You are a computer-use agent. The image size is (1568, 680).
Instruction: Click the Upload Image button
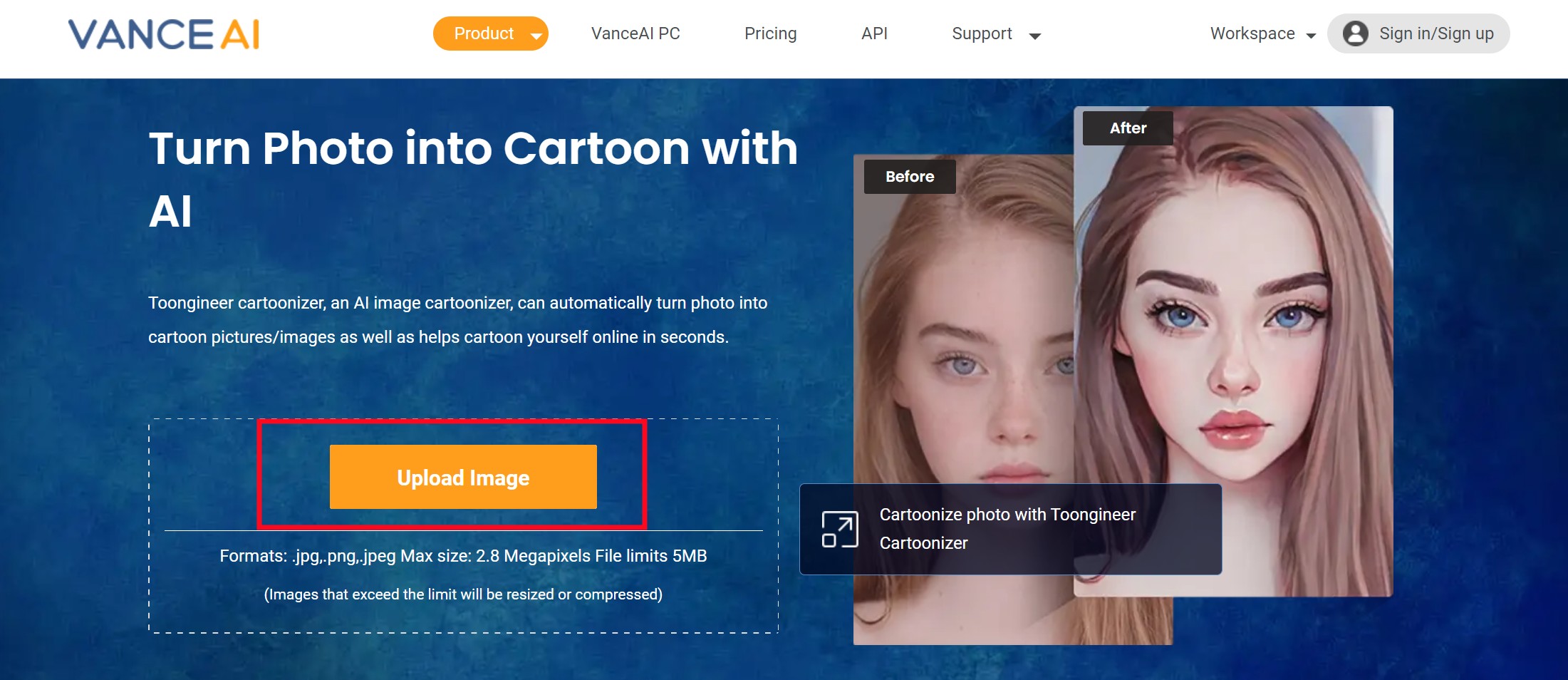click(463, 477)
